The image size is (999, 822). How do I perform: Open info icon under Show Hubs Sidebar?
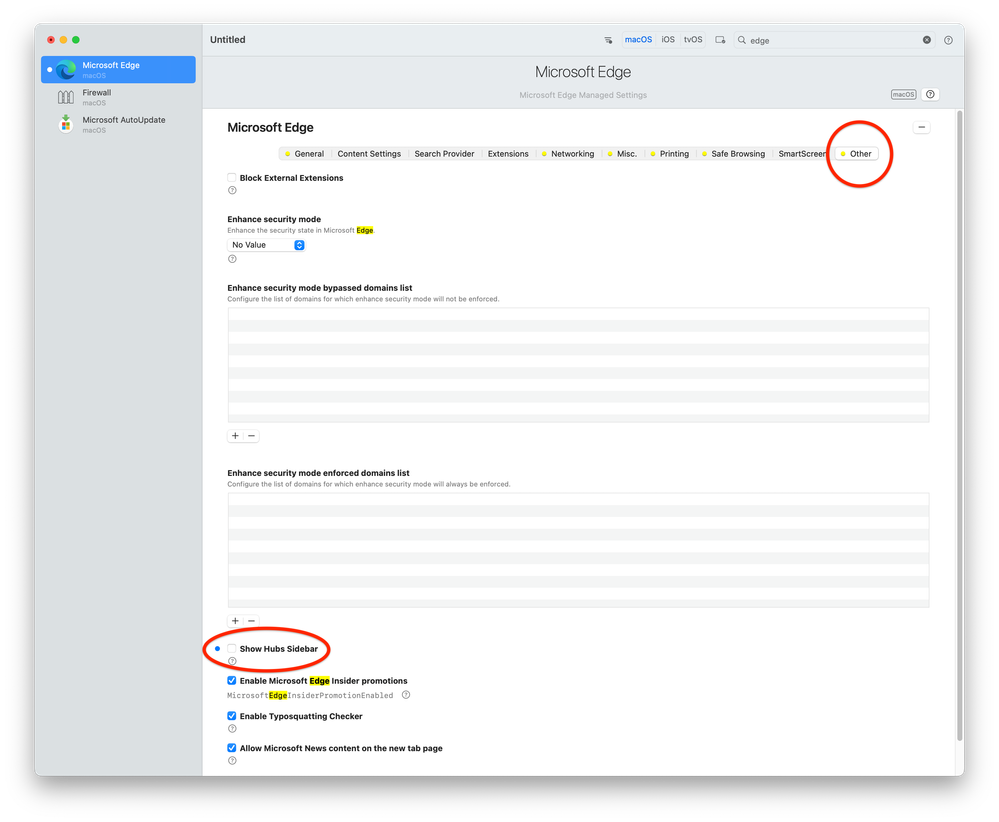click(x=232, y=661)
